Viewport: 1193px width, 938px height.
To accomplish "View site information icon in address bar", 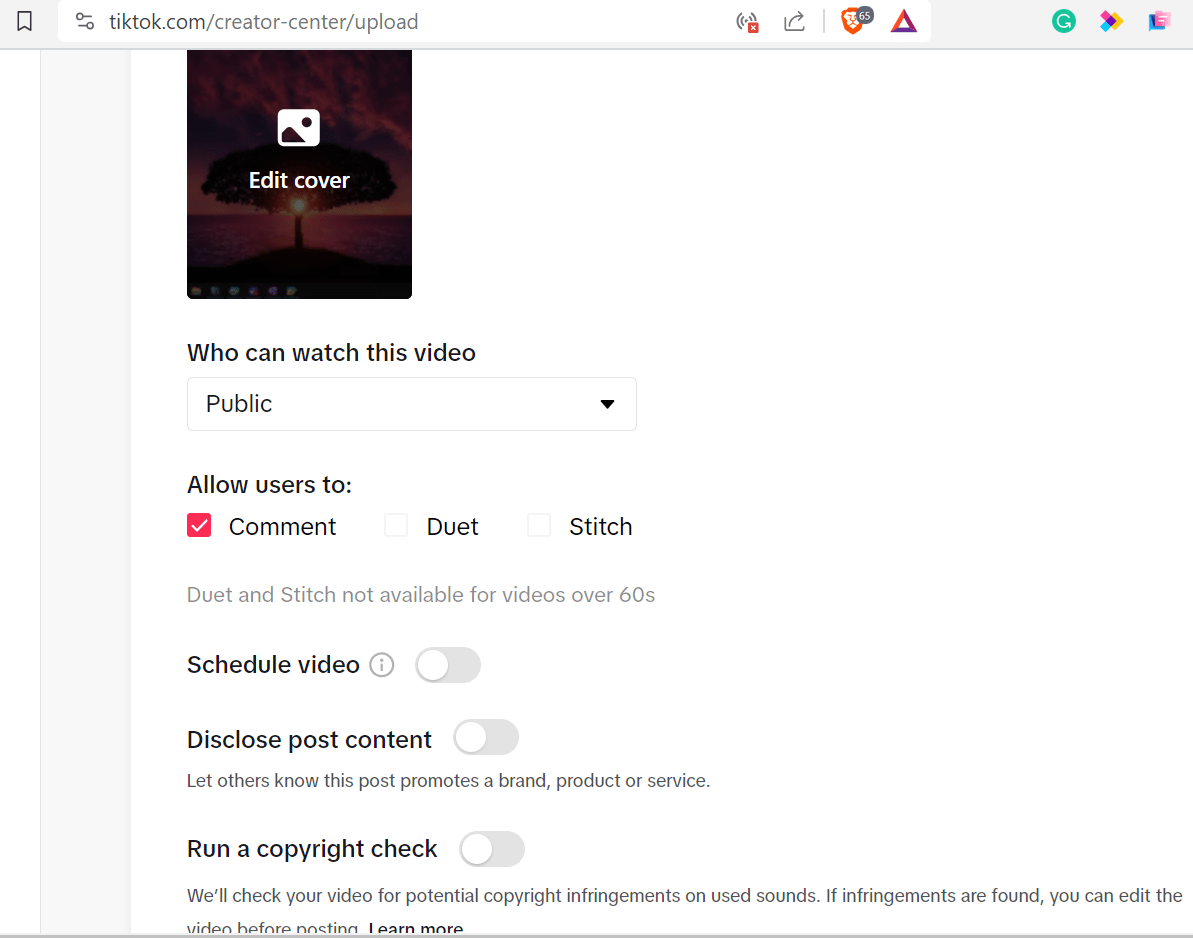I will coord(85,21).
